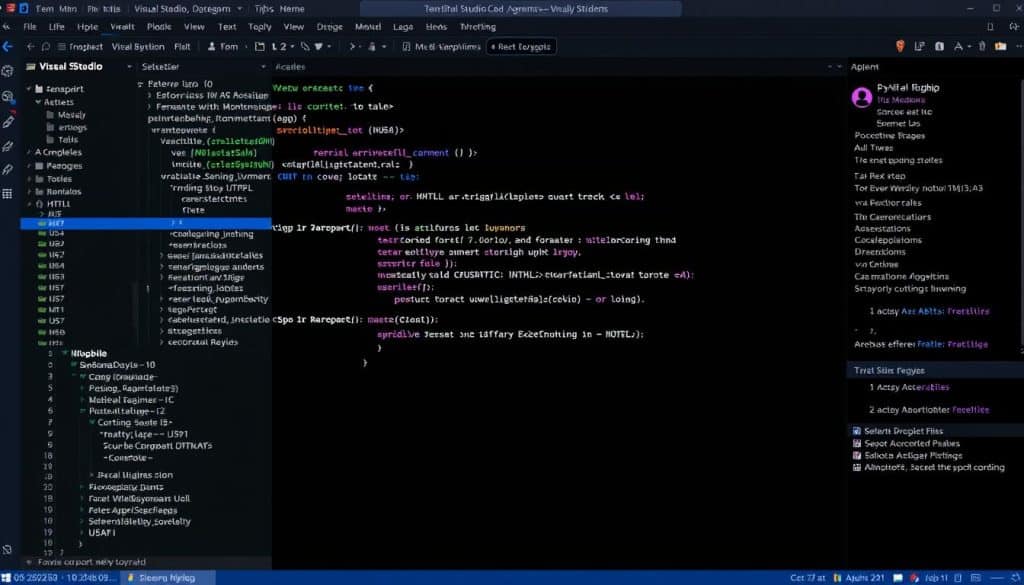
Task: Click the "Metli Varpvlims" toolbar button
Action: [441, 46]
